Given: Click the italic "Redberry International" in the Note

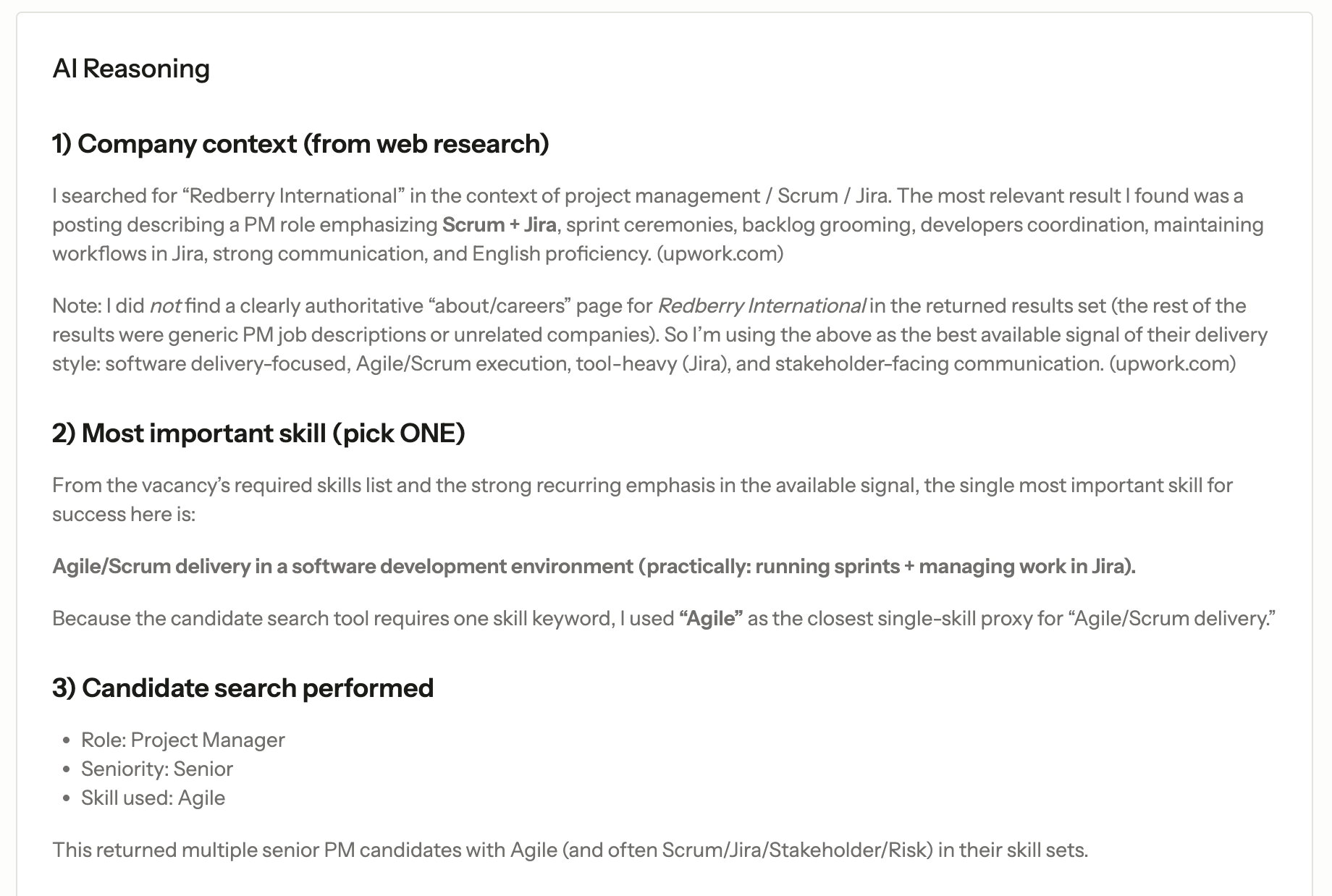Looking at the screenshot, I should pyautogui.click(x=761, y=306).
